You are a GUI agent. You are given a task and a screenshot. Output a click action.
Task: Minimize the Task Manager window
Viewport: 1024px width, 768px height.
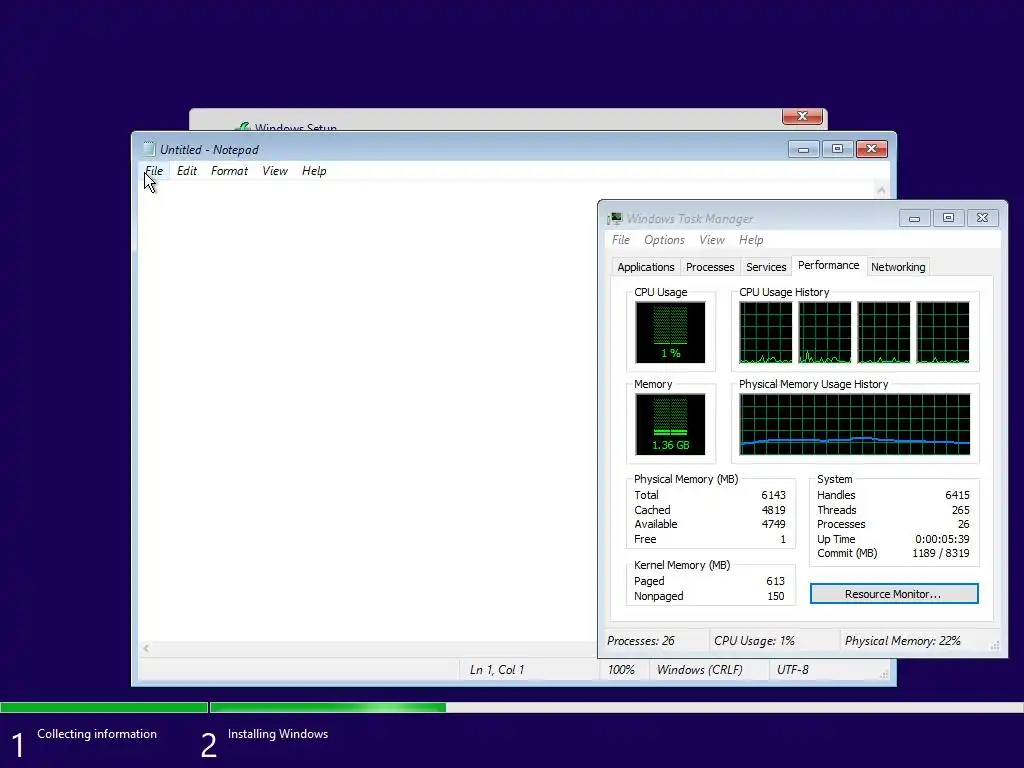(x=914, y=218)
